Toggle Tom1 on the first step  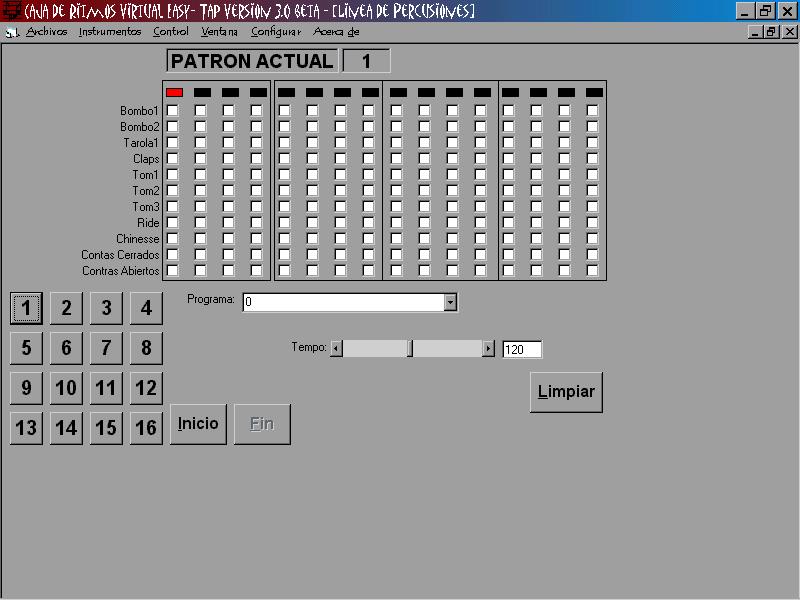pyautogui.click(x=173, y=174)
